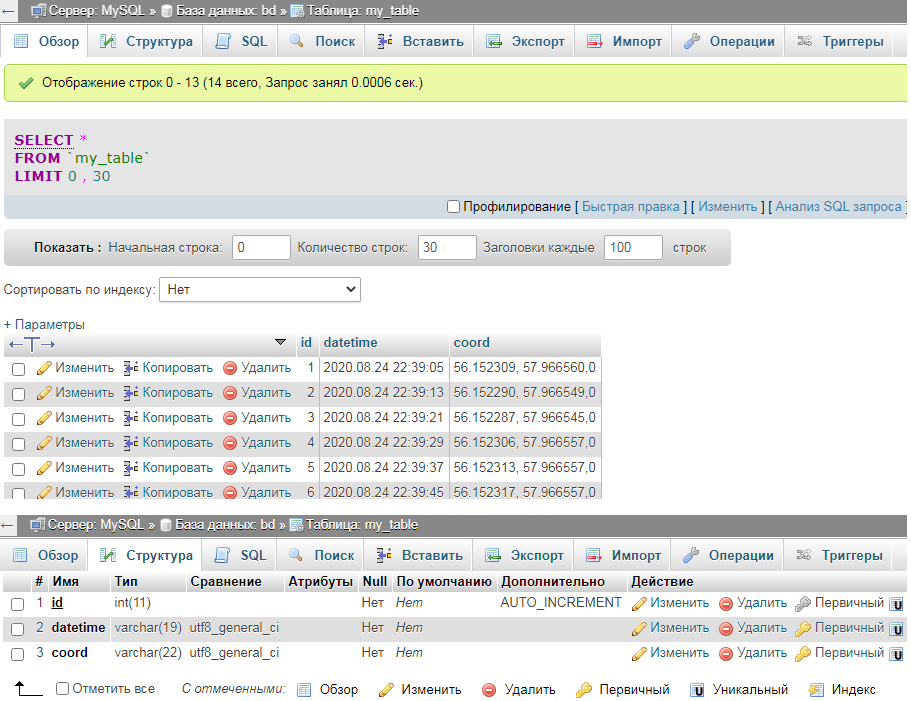Click the red delete icon for row 3
Viewport: 911px width, 701px height.
[231, 418]
